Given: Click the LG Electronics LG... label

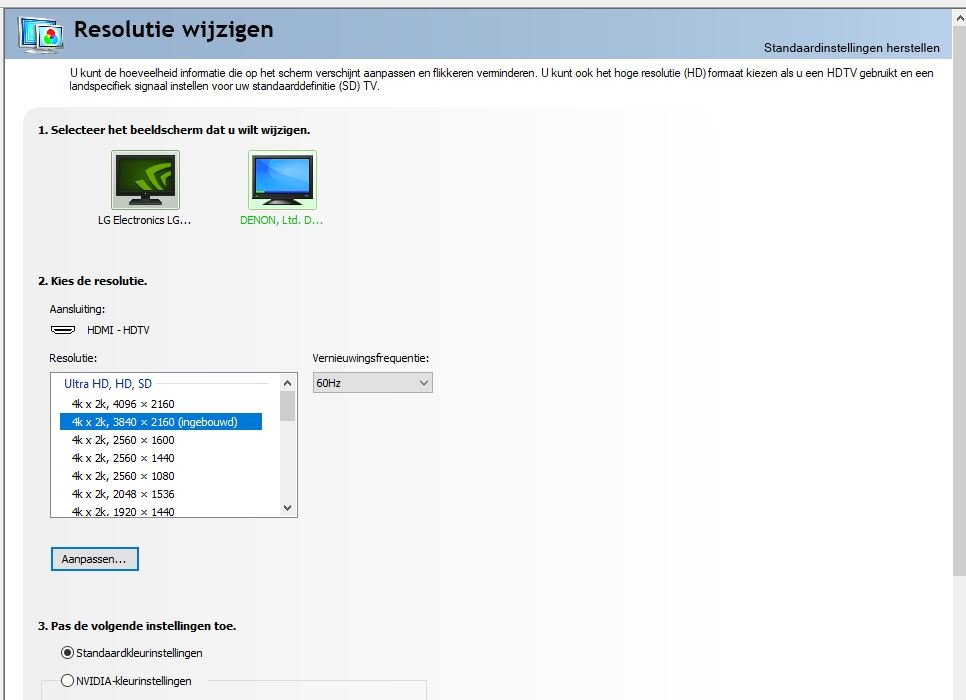Looking at the screenshot, I should pyautogui.click(x=145, y=220).
